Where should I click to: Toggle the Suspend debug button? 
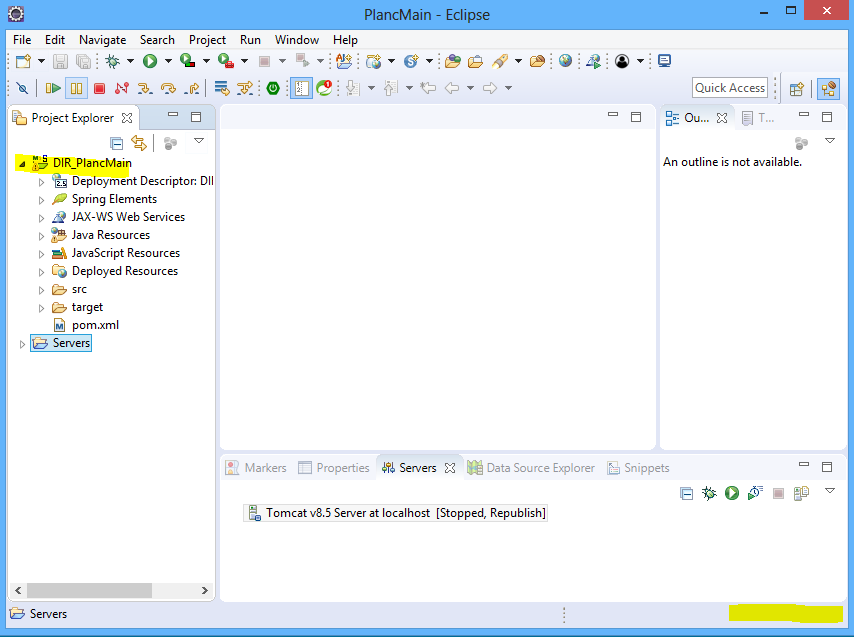point(76,88)
